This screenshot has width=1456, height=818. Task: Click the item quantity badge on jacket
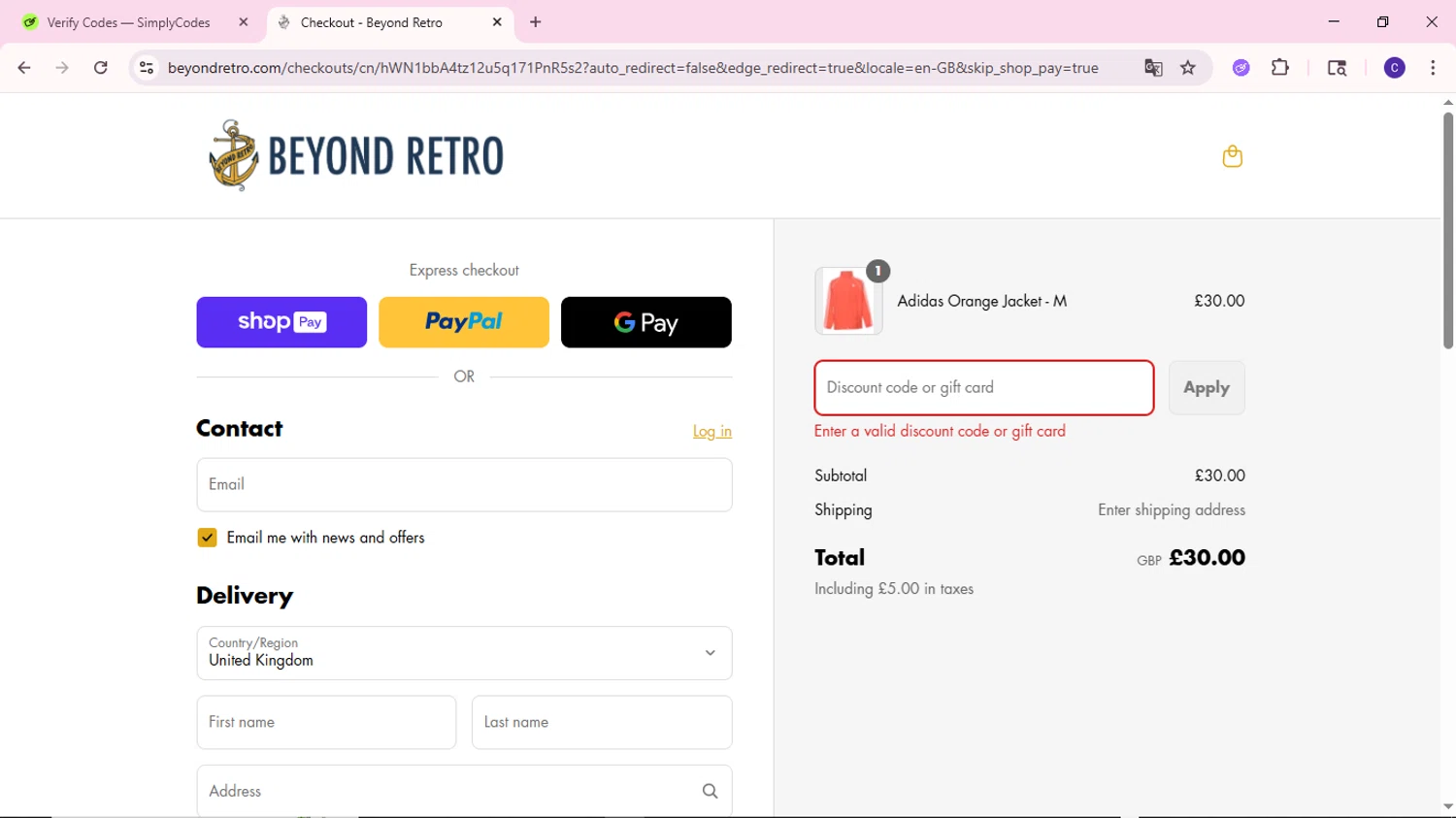[x=877, y=272]
